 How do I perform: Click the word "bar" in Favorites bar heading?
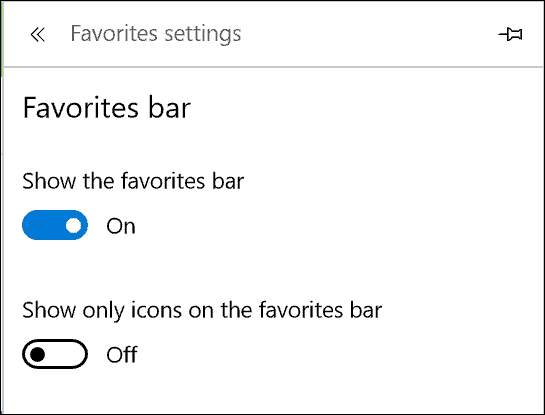click(170, 108)
